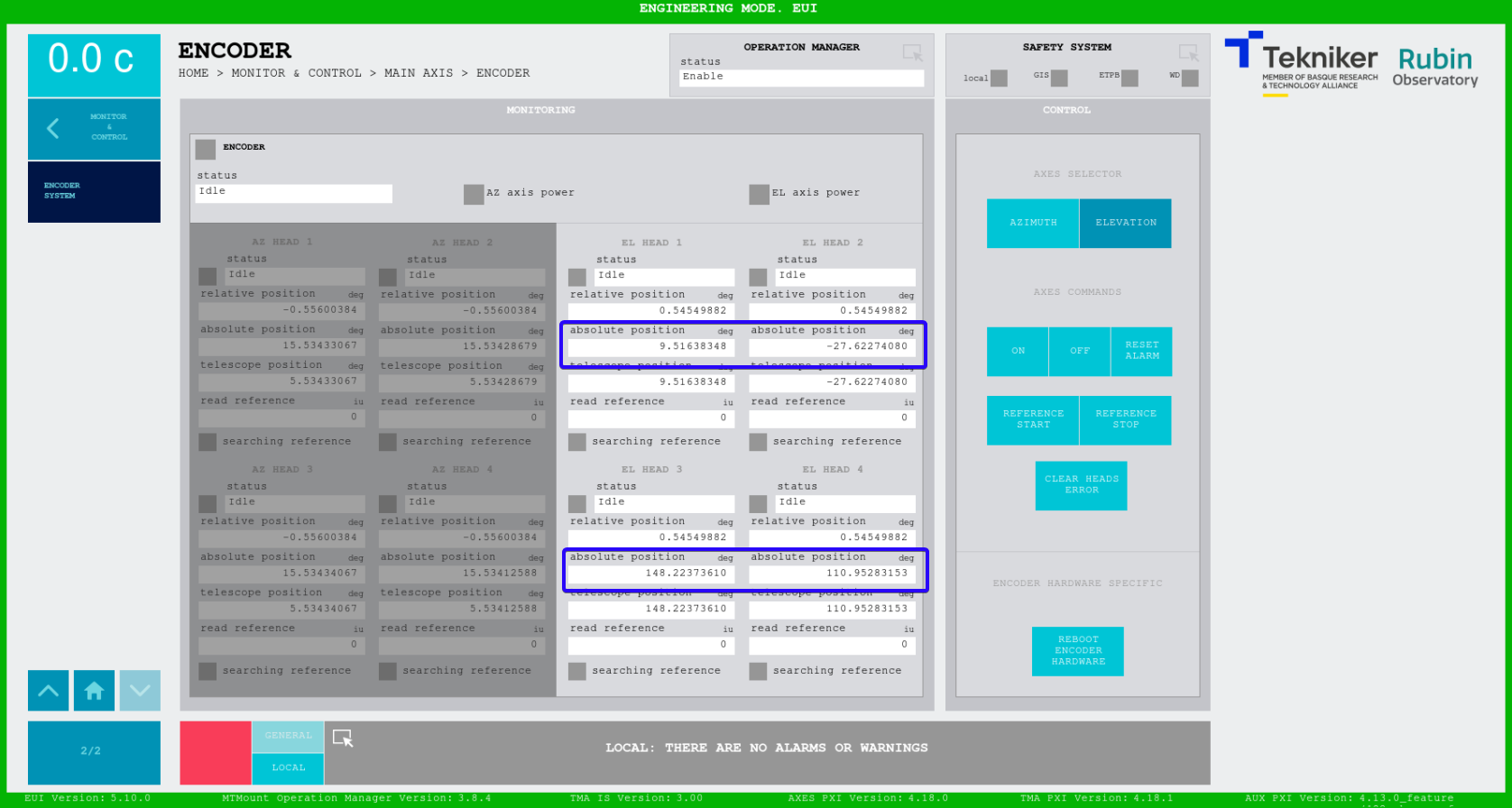Viewport: 1512px width, 808px height.
Task: Click the CLEAR HEADS ERROR button
Action: click(x=1081, y=485)
